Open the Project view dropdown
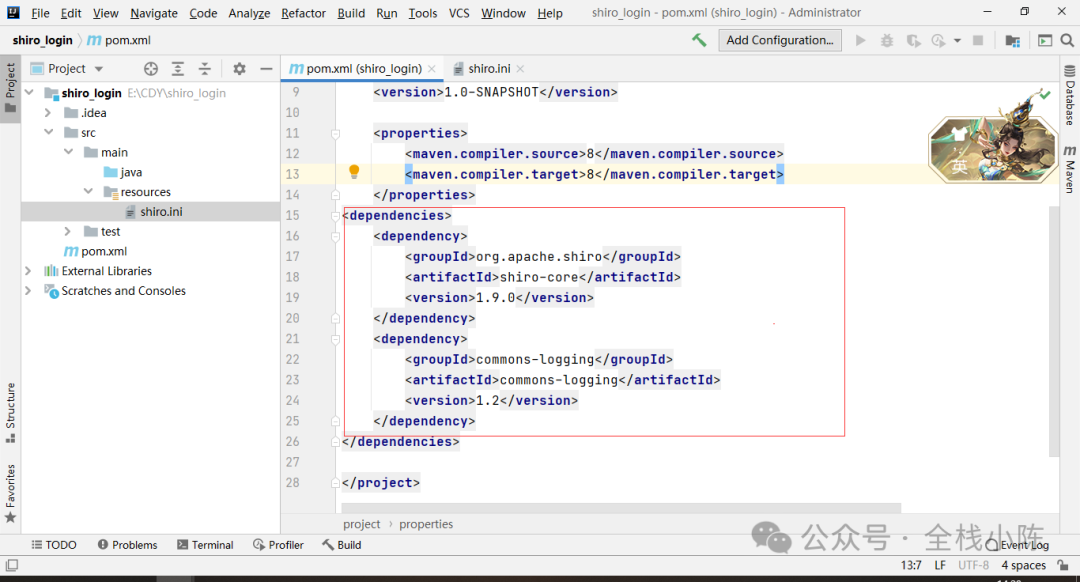The image size is (1080, 582). pyautogui.click(x=67, y=68)
